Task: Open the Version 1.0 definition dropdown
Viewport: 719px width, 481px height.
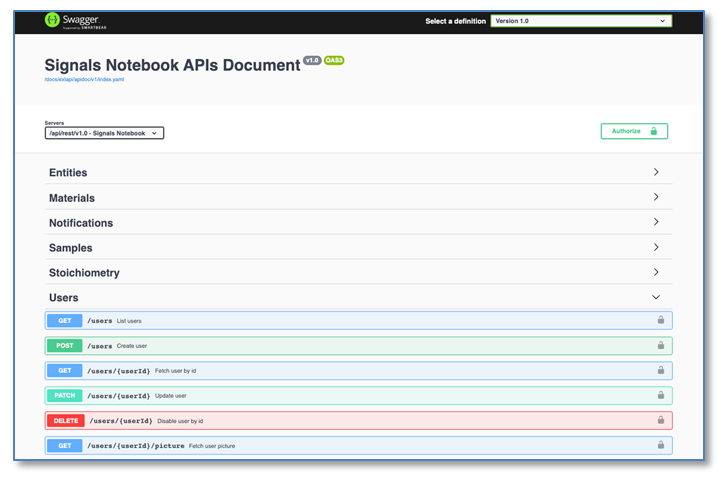Action: [580, 21]
